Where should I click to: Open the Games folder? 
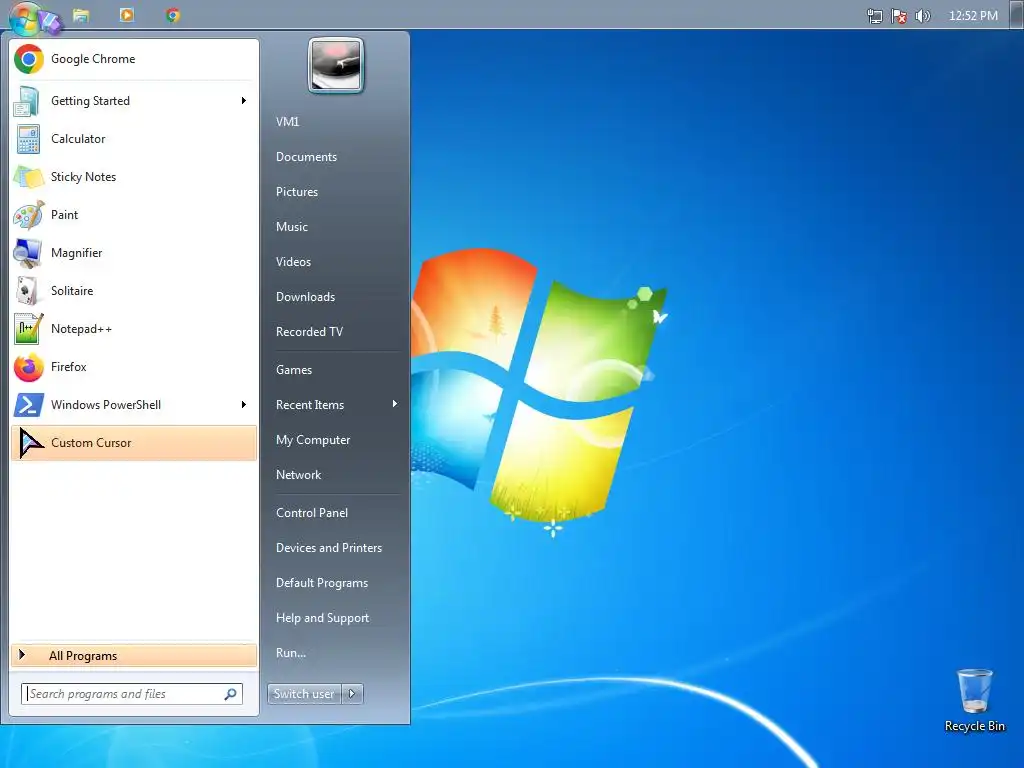(294, 370)
